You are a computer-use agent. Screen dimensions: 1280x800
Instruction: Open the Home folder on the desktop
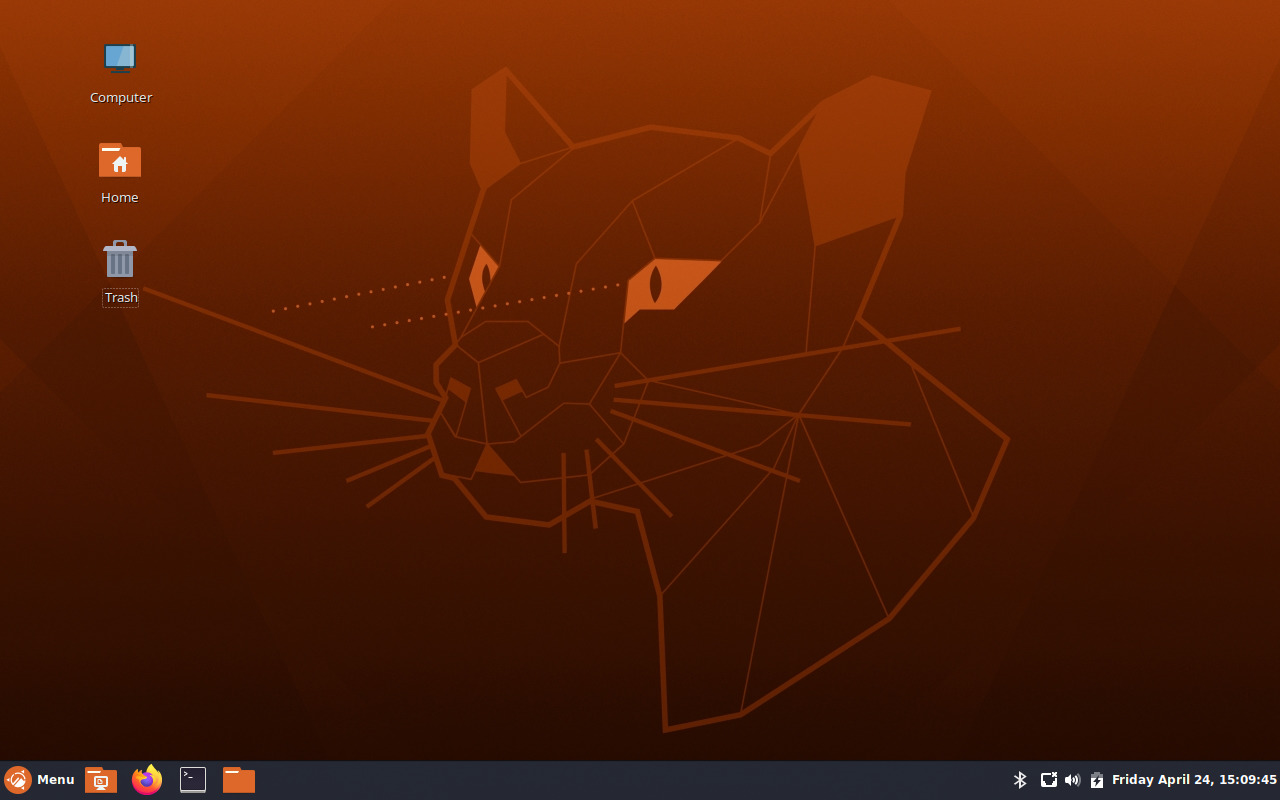click(119, 160)
